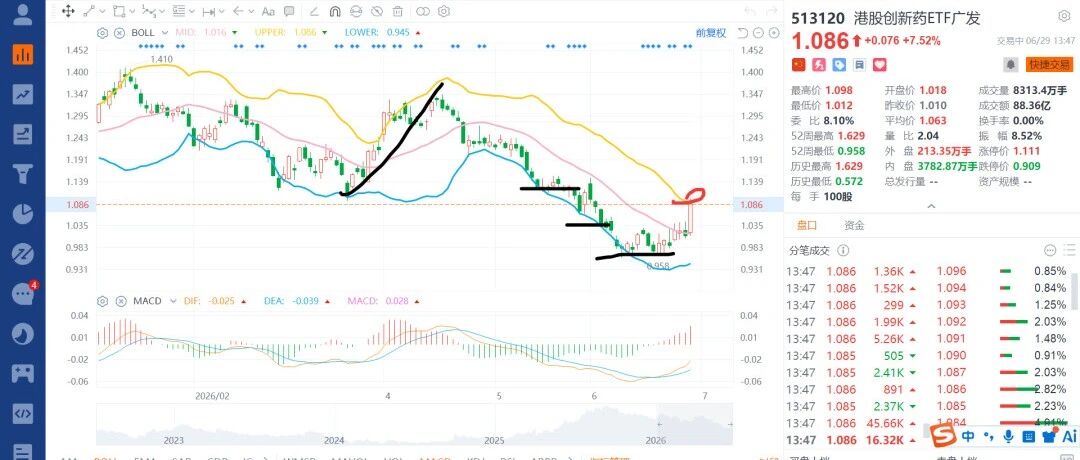Open more options beside 分笔成交

1050,251
